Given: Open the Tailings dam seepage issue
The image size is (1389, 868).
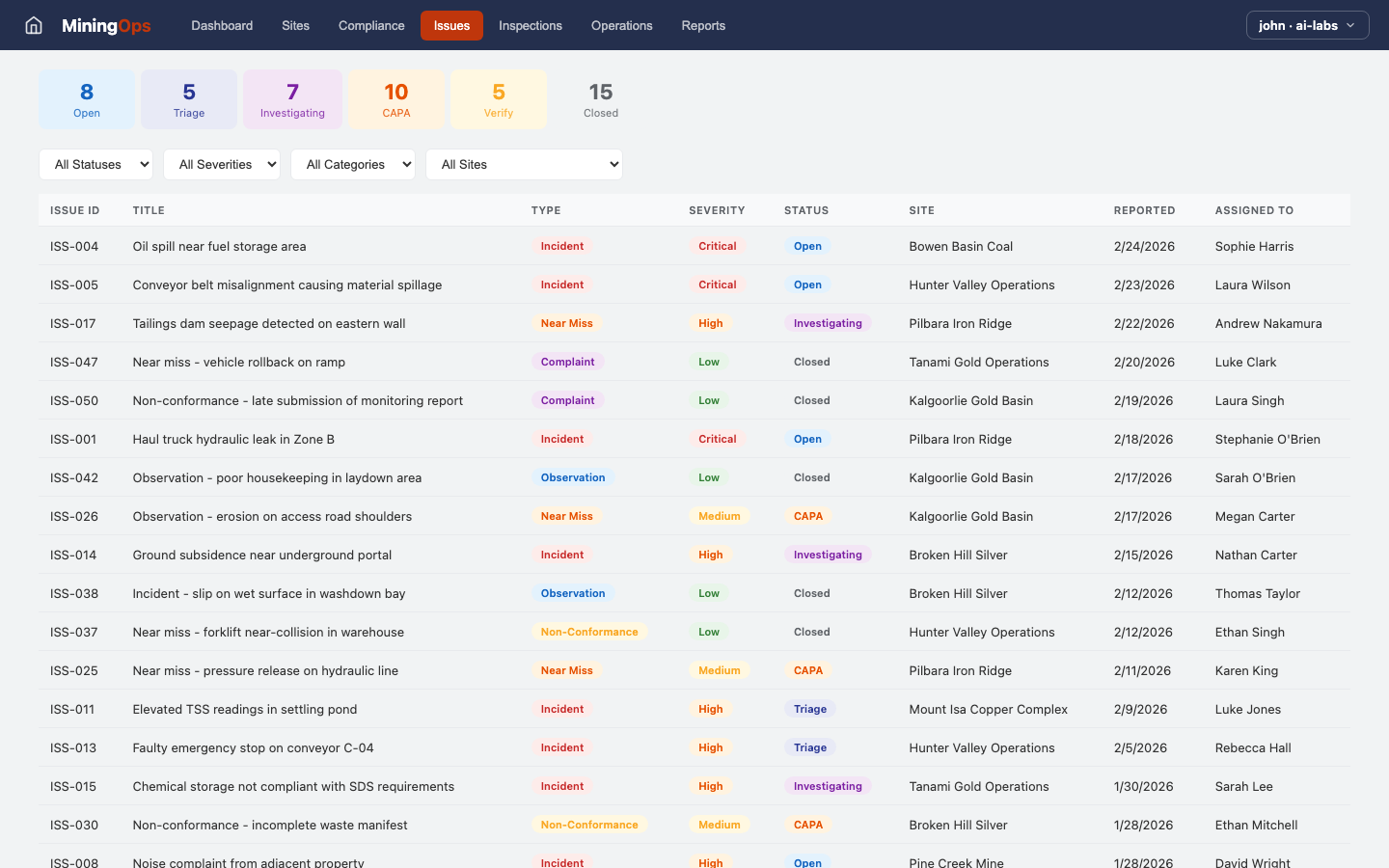Looking at the screenshot, I should click(269, 323).
